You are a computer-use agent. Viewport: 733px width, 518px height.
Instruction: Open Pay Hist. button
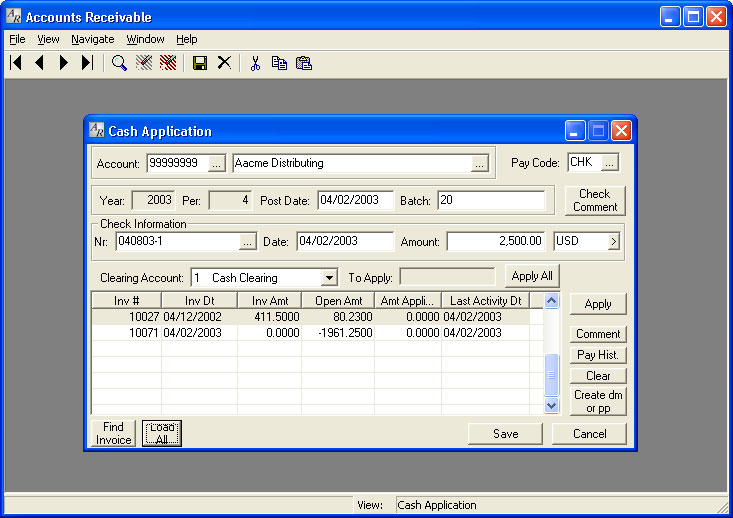(598, 355)
